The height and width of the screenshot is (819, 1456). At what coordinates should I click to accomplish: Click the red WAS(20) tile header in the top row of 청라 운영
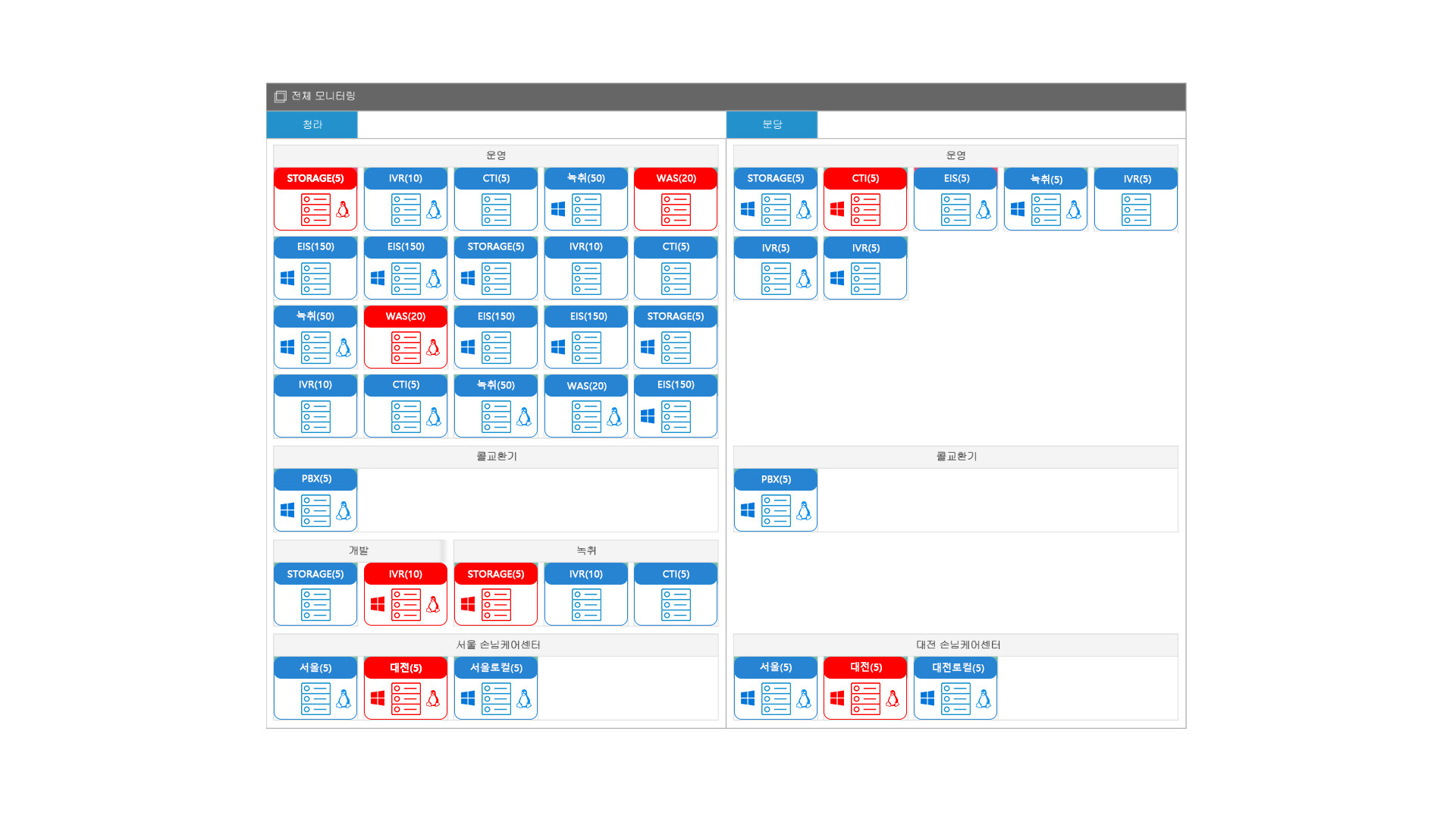pos(676,178)
